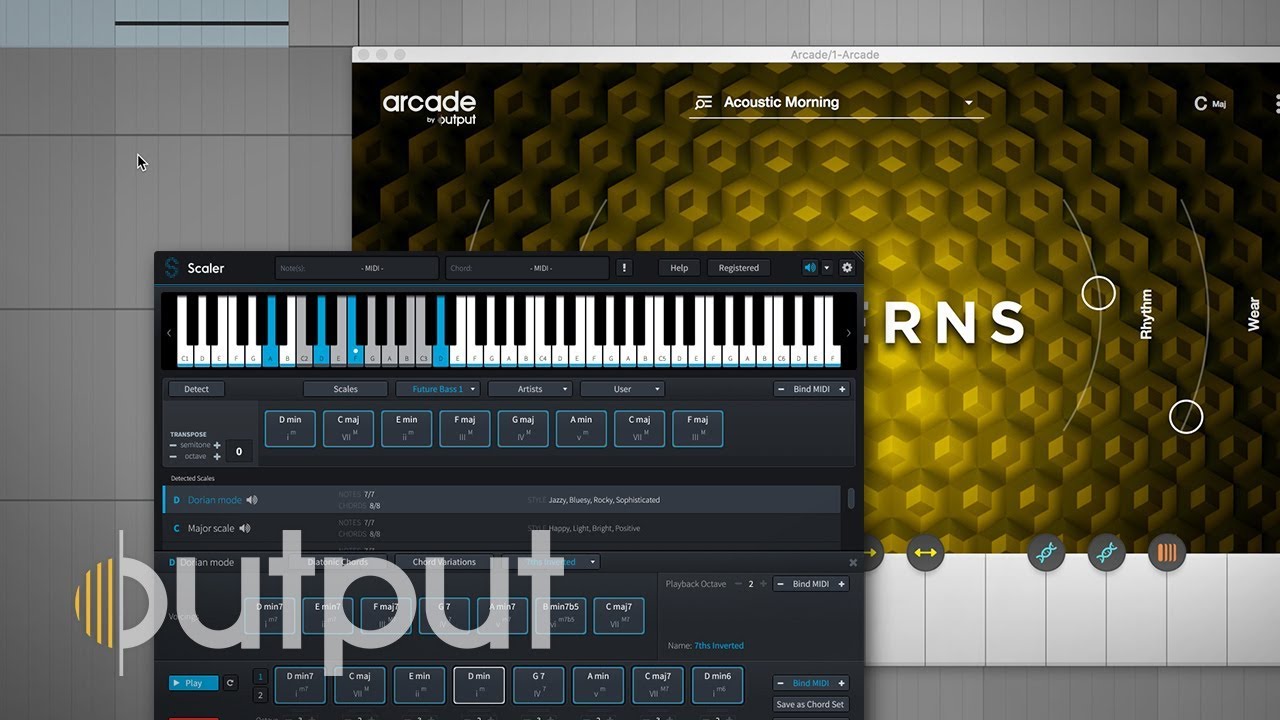Viewport: 1280px width, 720px height.
Task: Preview the Dorian mode scale speaker icon
Action: point(252,500)
